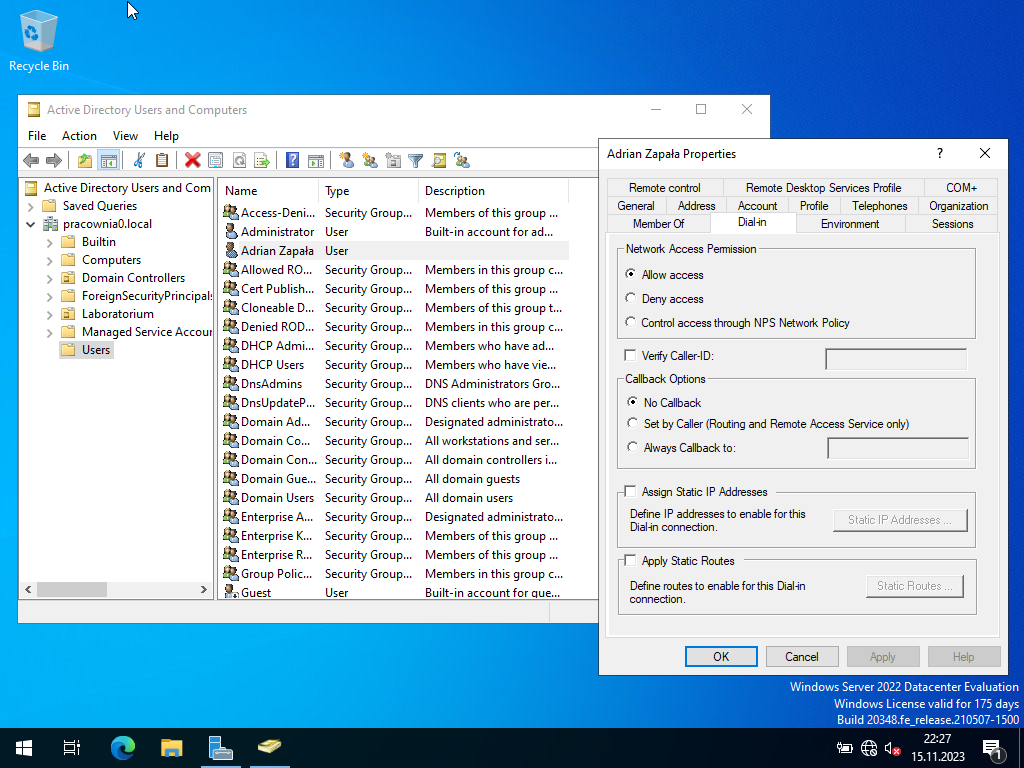Expand the Laboratorium node
The height and width of the screenshot is (768, 1024).
[50, 315]
